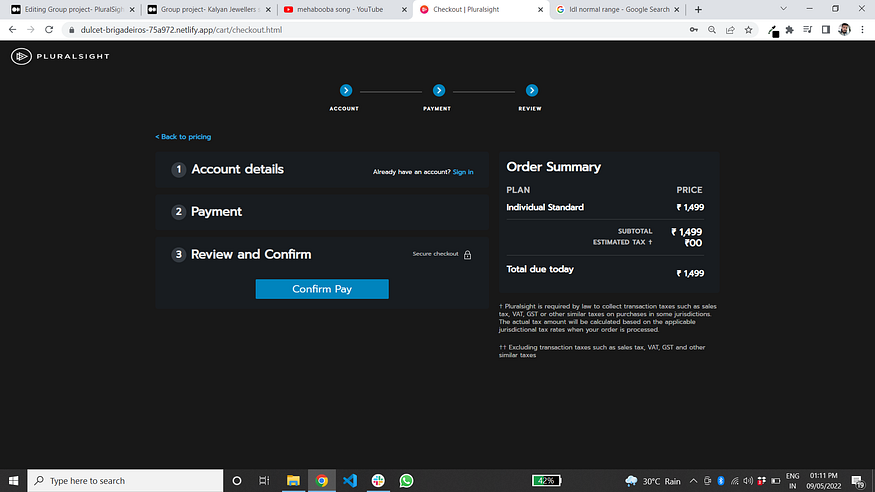Switch to Editing Group project PluralSight tab

(x=73, y=9)
